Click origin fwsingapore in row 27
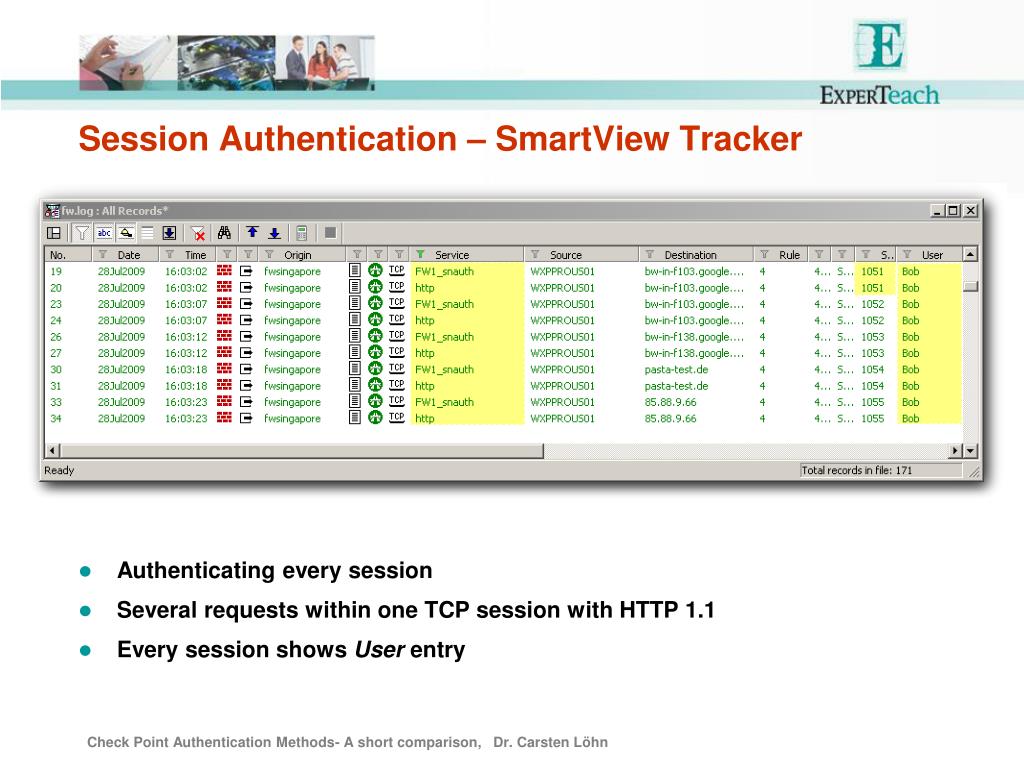 (292, 353)
